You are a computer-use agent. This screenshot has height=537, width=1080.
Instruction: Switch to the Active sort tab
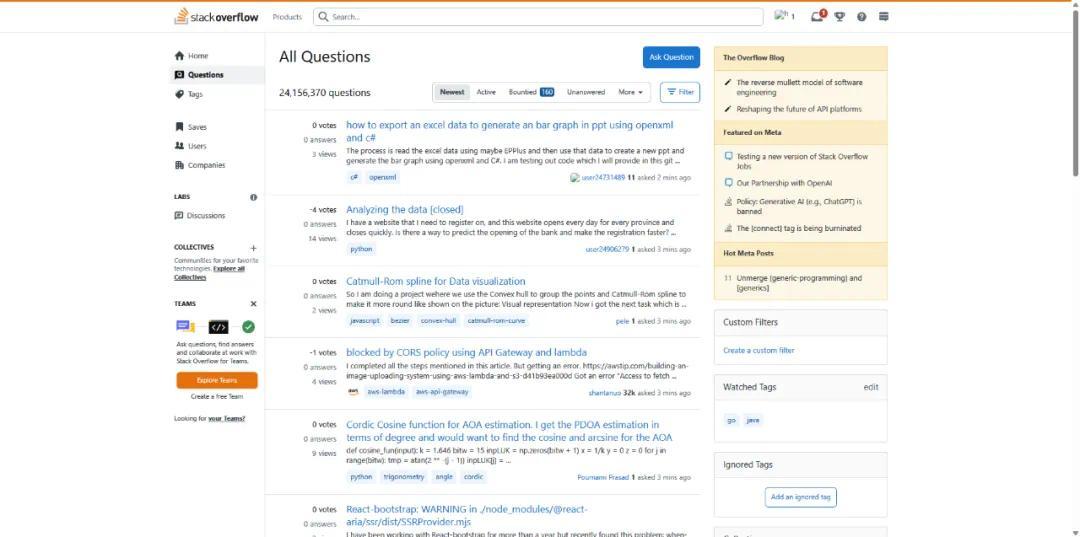486,92
